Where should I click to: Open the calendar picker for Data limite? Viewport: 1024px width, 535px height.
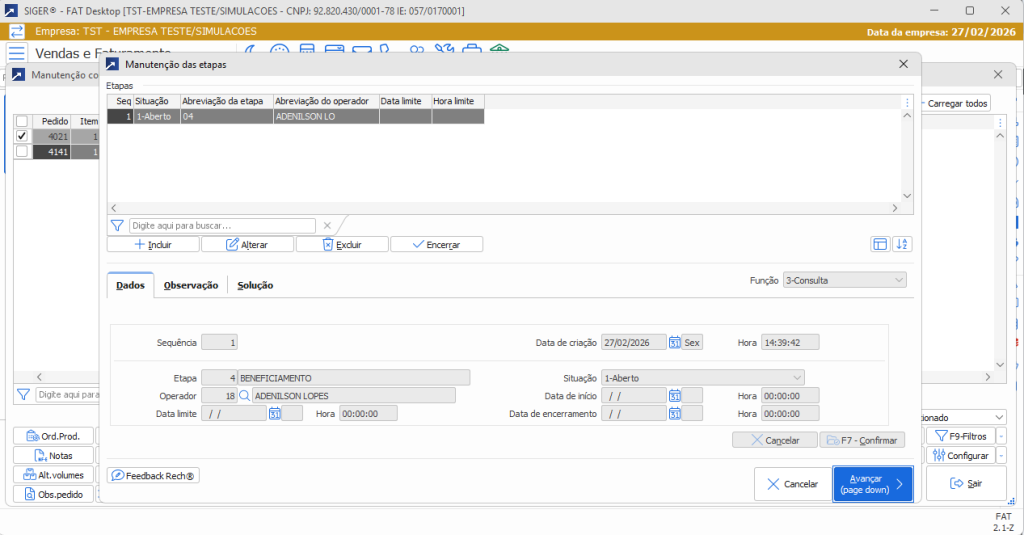275,413
